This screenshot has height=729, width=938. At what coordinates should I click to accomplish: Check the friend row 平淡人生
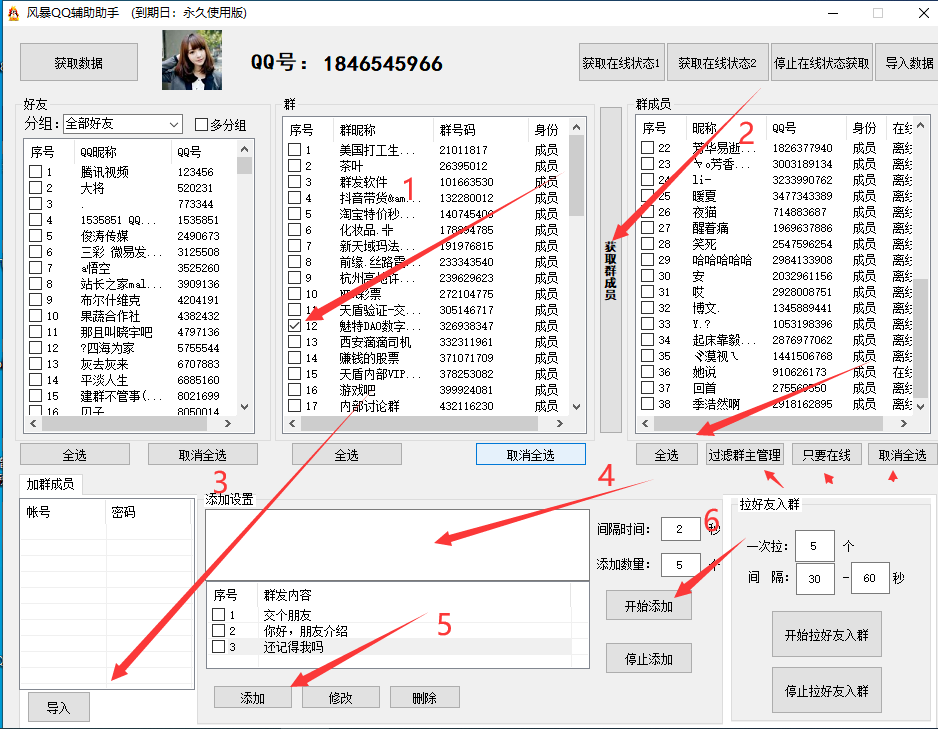point(35,380)
